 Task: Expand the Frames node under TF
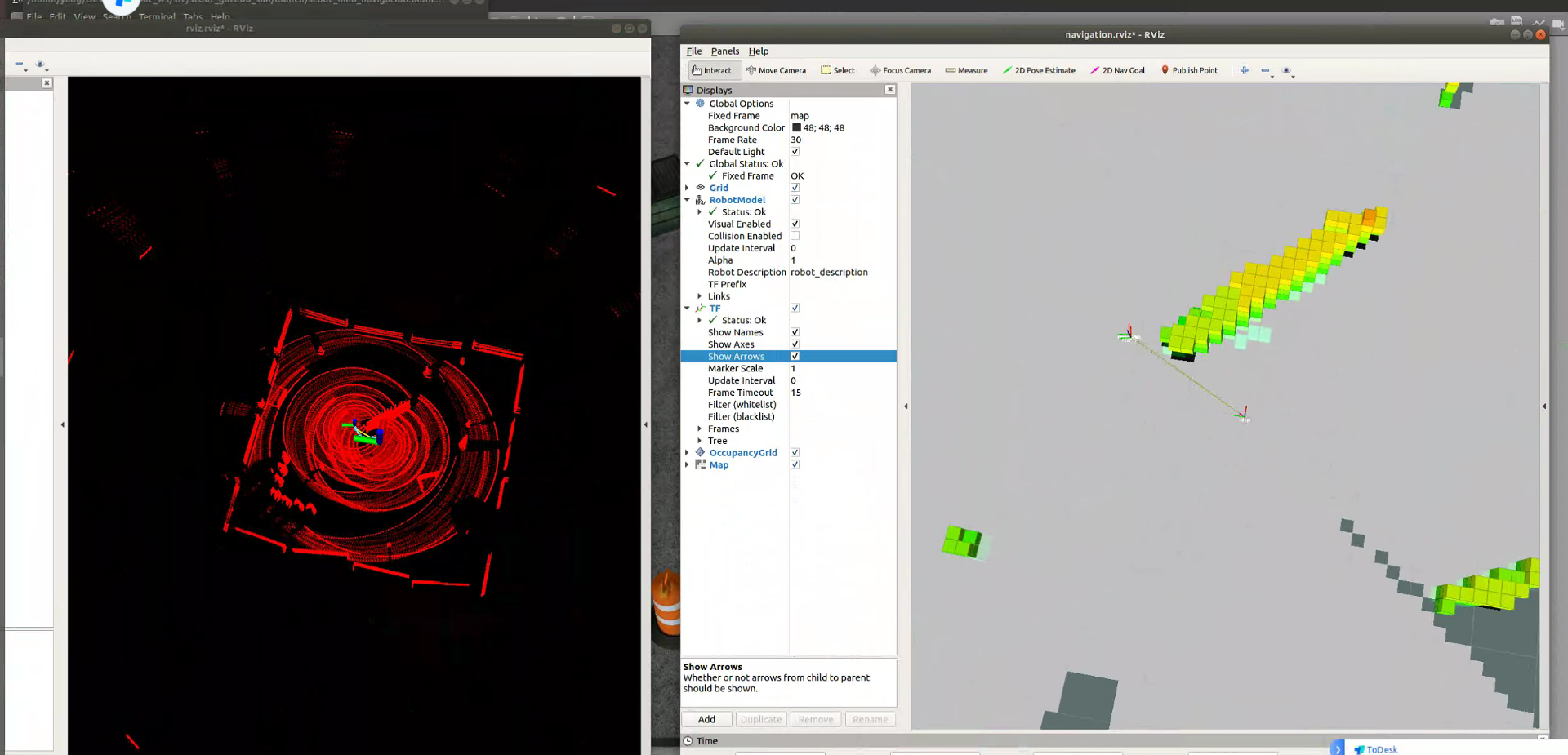click(699, 429)
